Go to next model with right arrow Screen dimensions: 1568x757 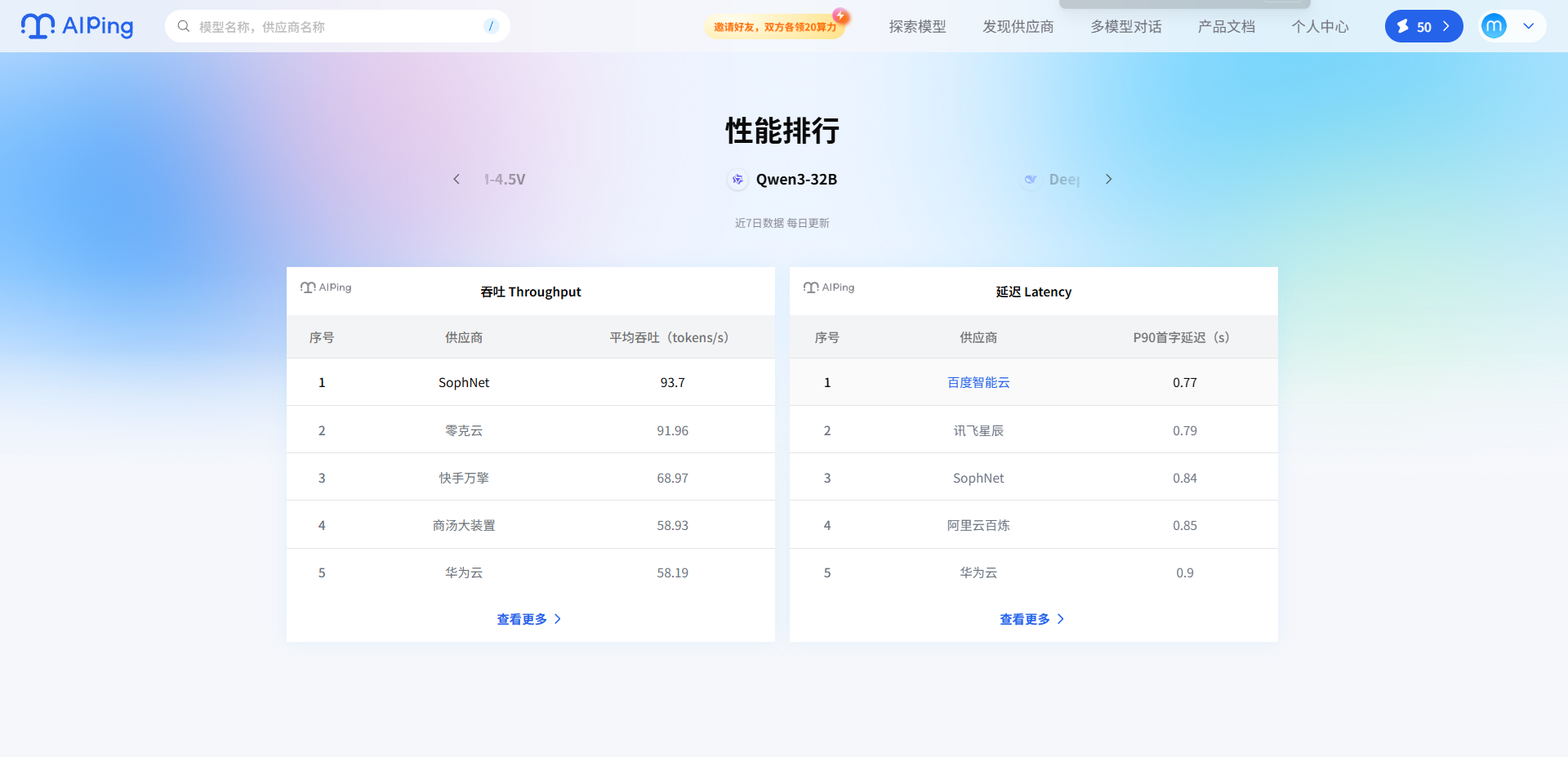[x=1108, y=179]
